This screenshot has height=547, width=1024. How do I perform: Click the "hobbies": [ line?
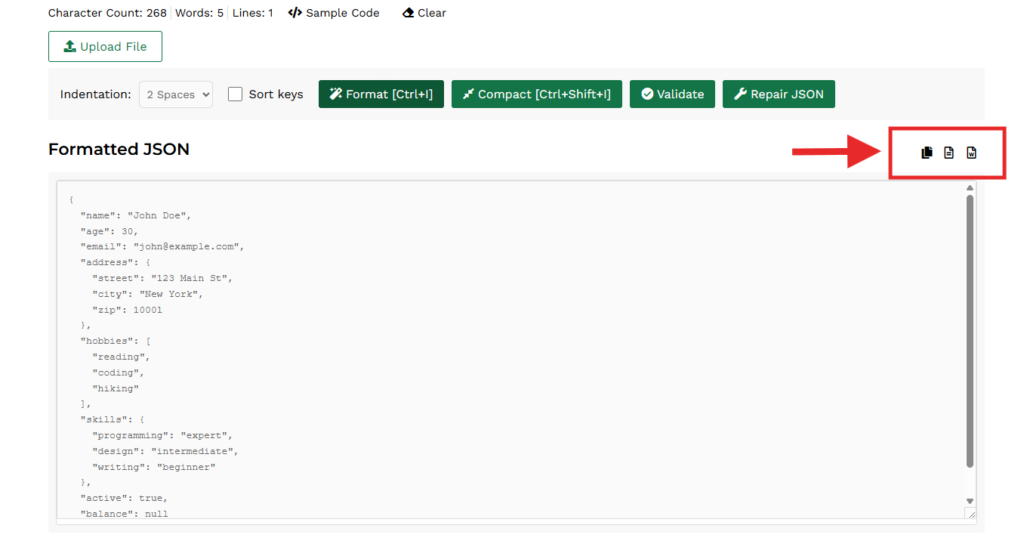[x=116, y=341]
